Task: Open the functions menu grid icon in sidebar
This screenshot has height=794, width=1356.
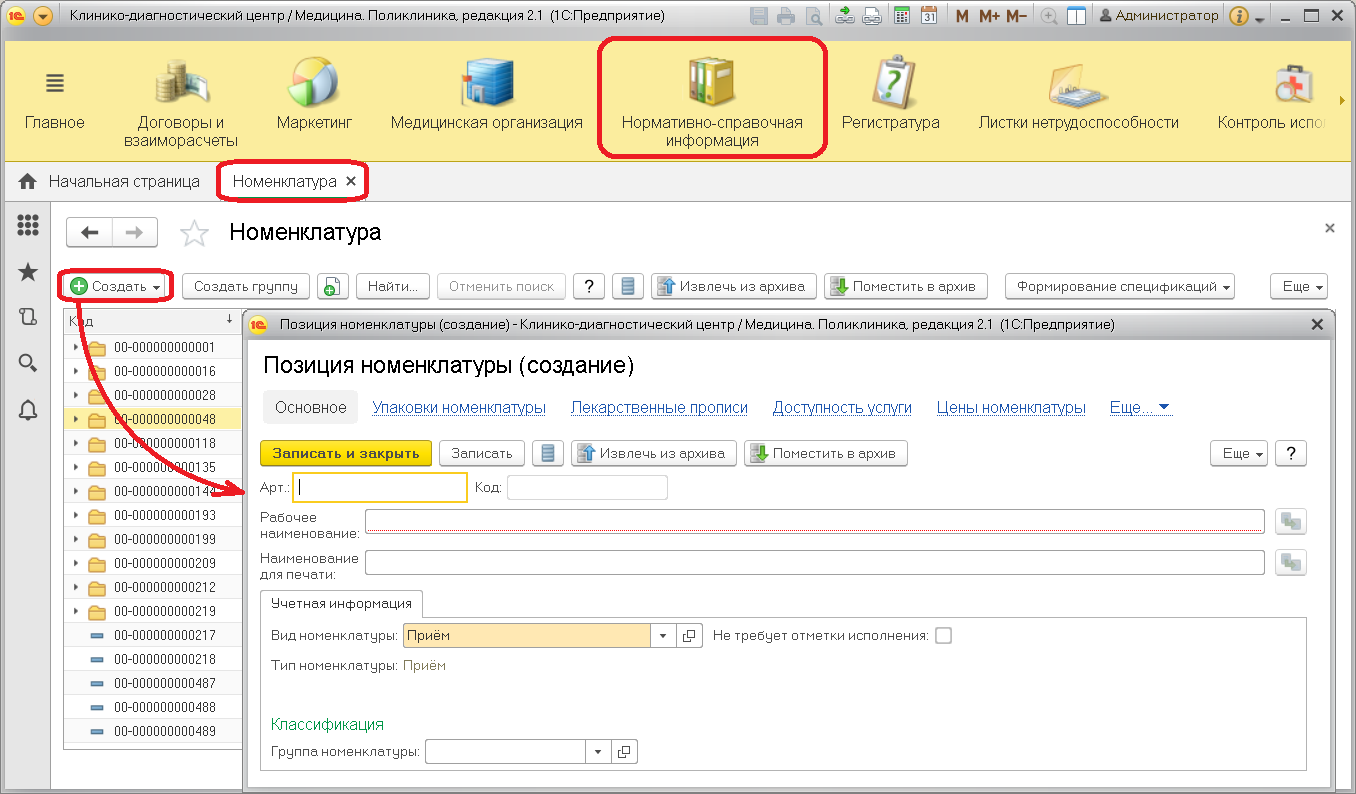Action: (28, 226)
